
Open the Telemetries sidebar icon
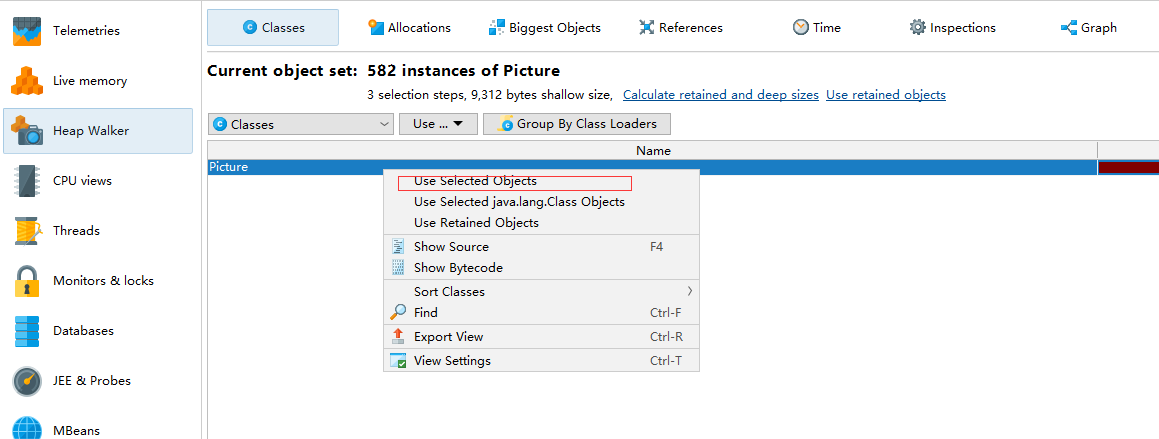pyautogui.click(x=27, y=30)
